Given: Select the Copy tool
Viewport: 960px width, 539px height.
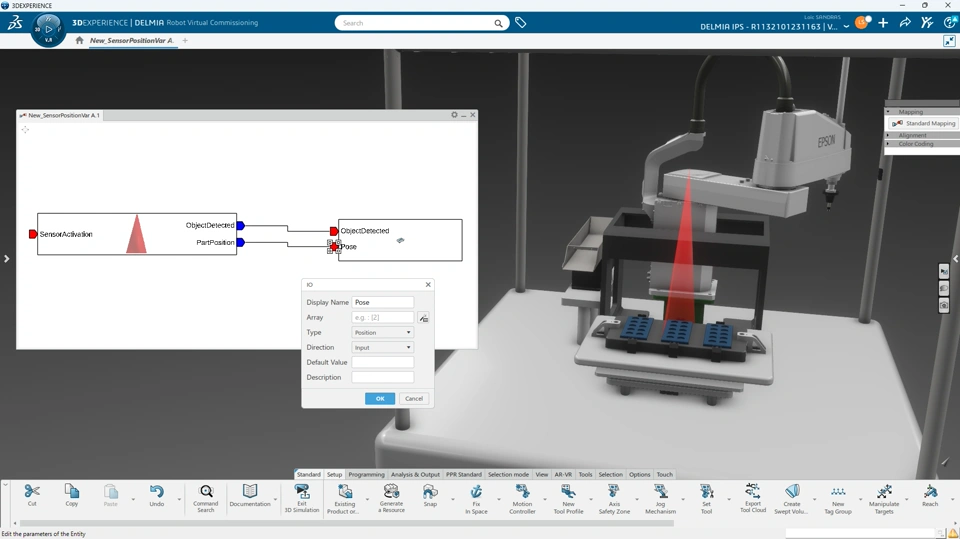Looking at the screenshot, I should [x=72, y=495].
